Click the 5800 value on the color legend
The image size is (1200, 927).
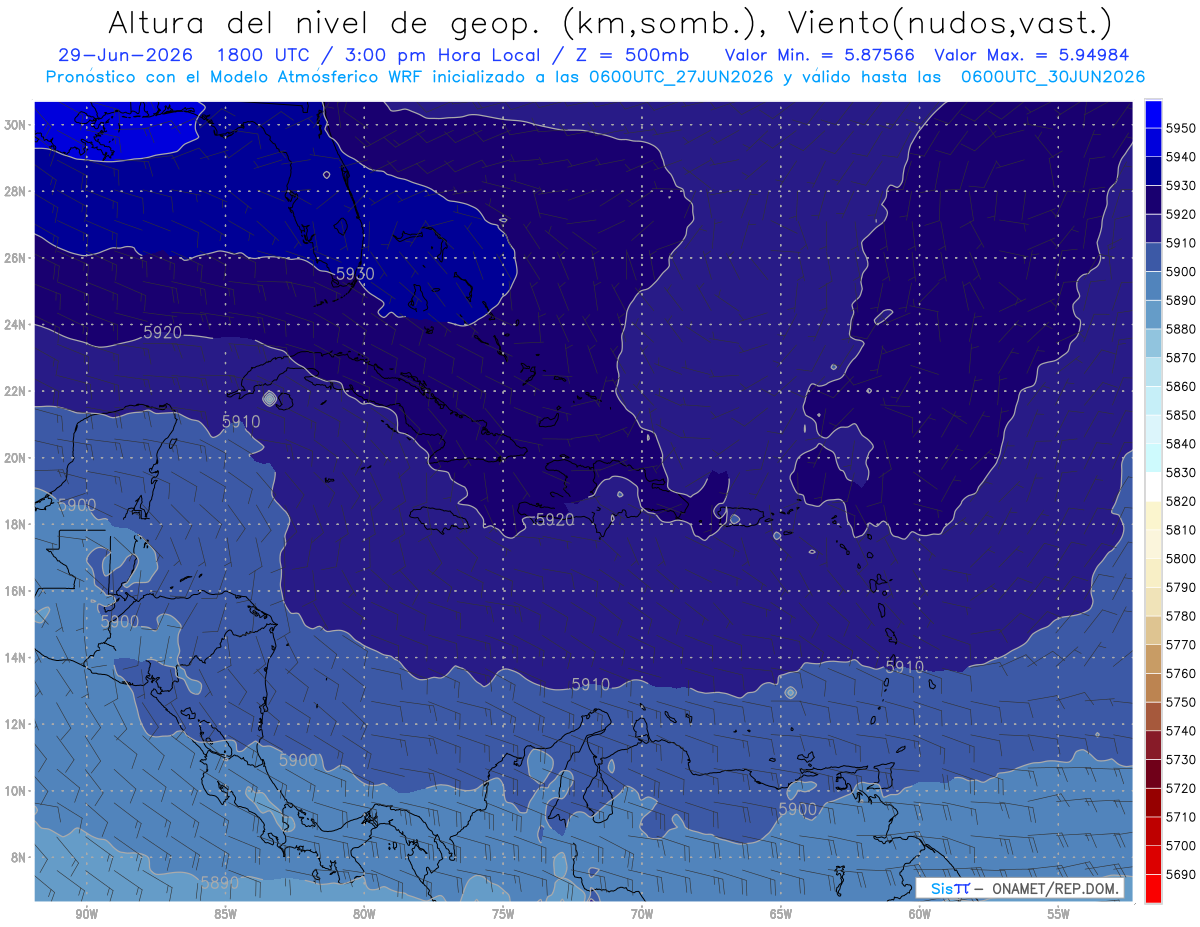click(1181, 558)
